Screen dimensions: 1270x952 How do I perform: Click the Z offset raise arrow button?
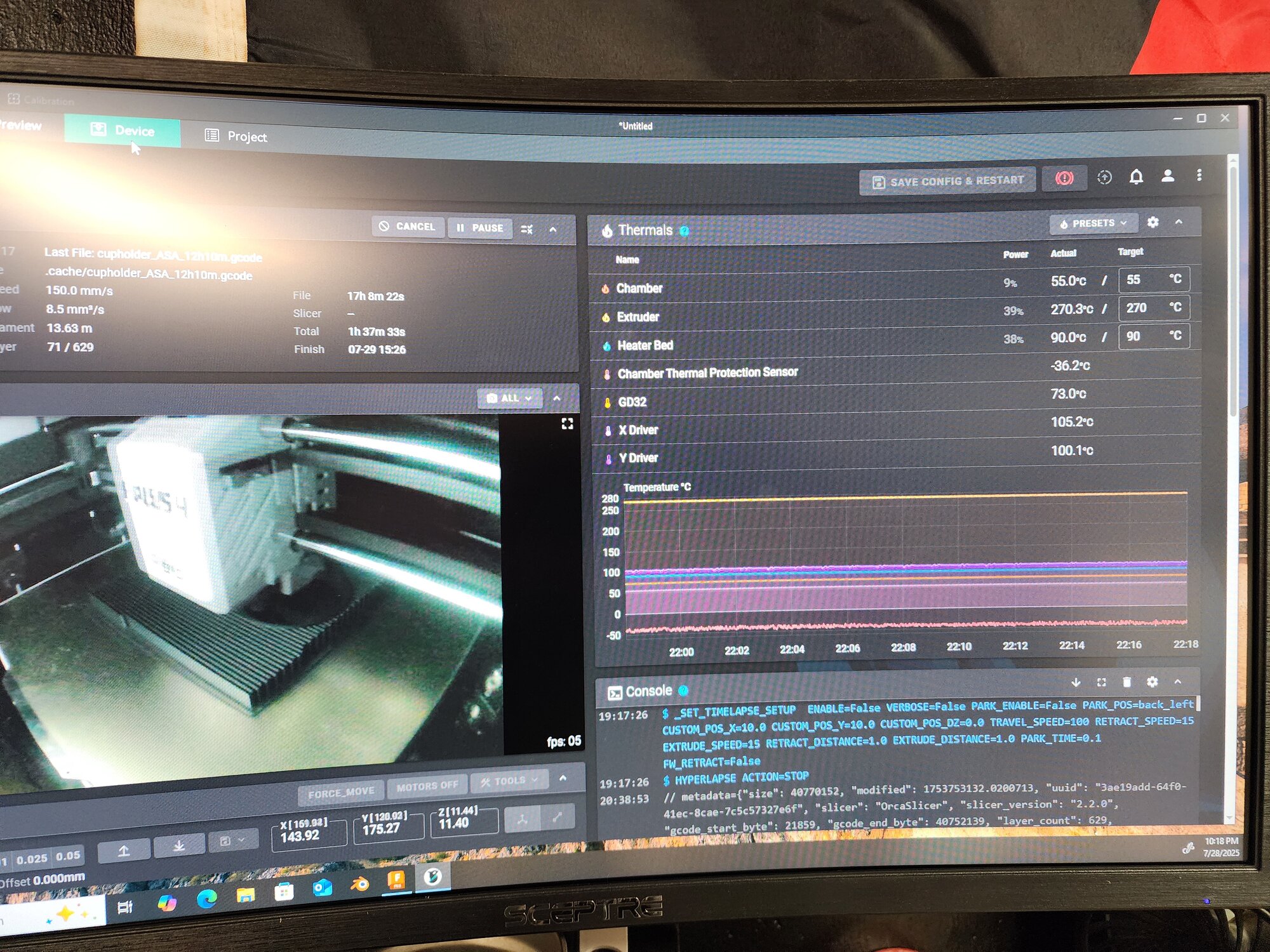coord(124,850)
